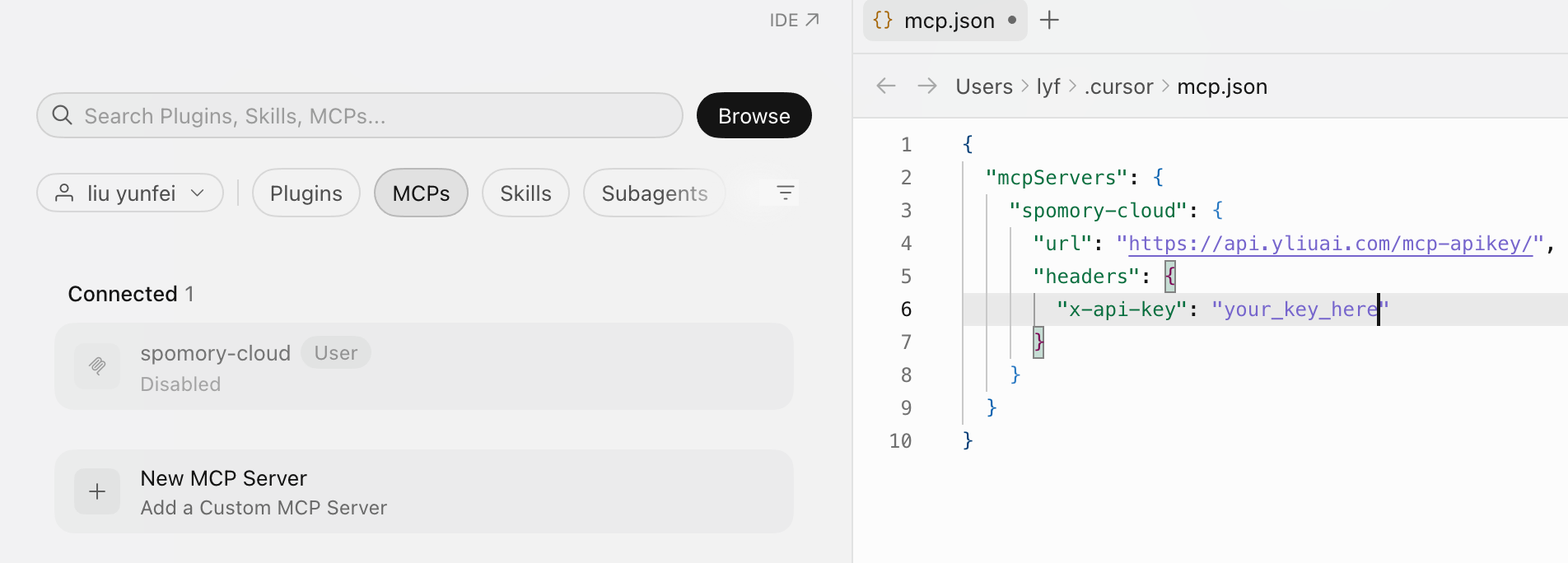Open the spomory-cloud server entry
The width and height of the screenshot is (1568, 563).
tap(424, 366)
